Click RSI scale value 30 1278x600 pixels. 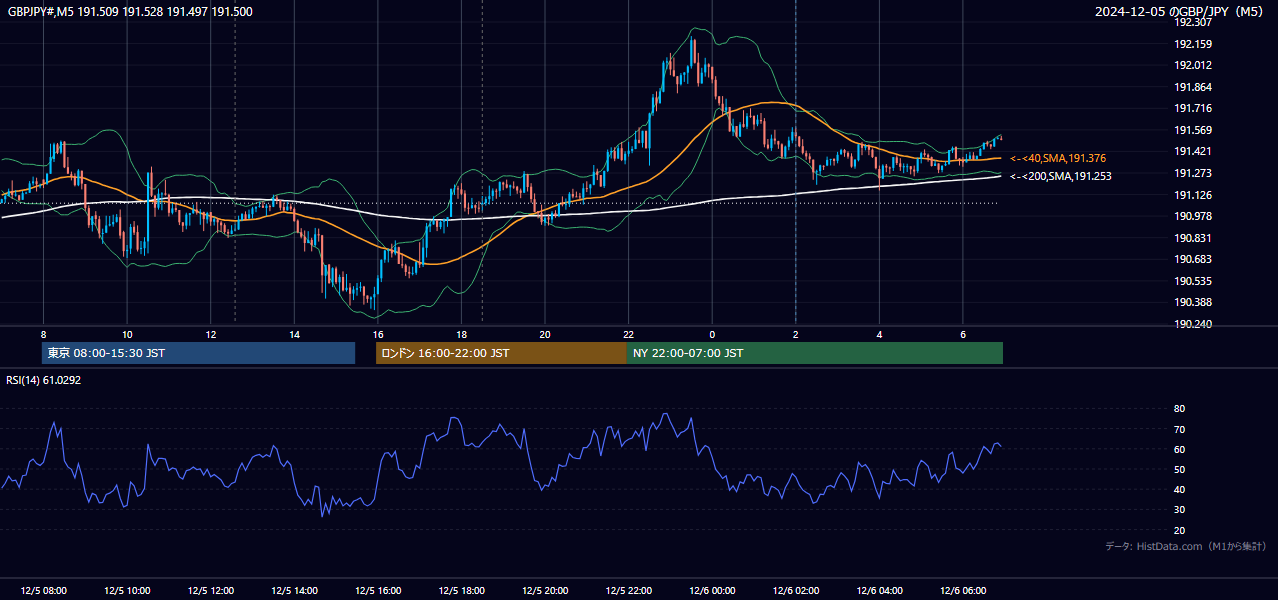(1180, 509)
